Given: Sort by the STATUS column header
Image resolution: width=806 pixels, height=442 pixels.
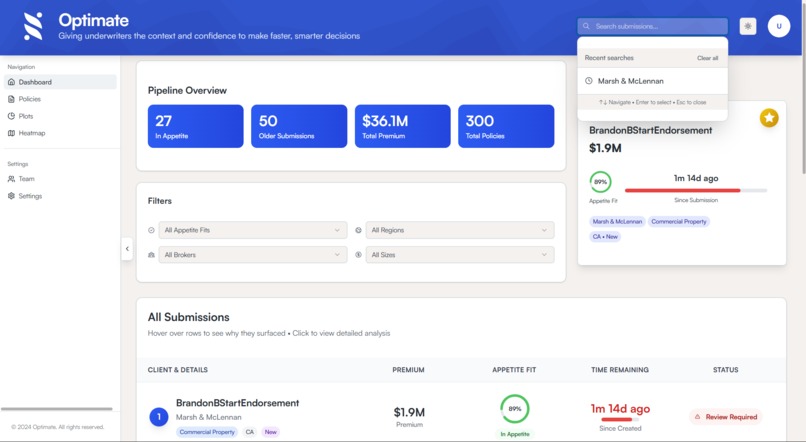Looking at the screenshot, I should click(x=725, y=370).
